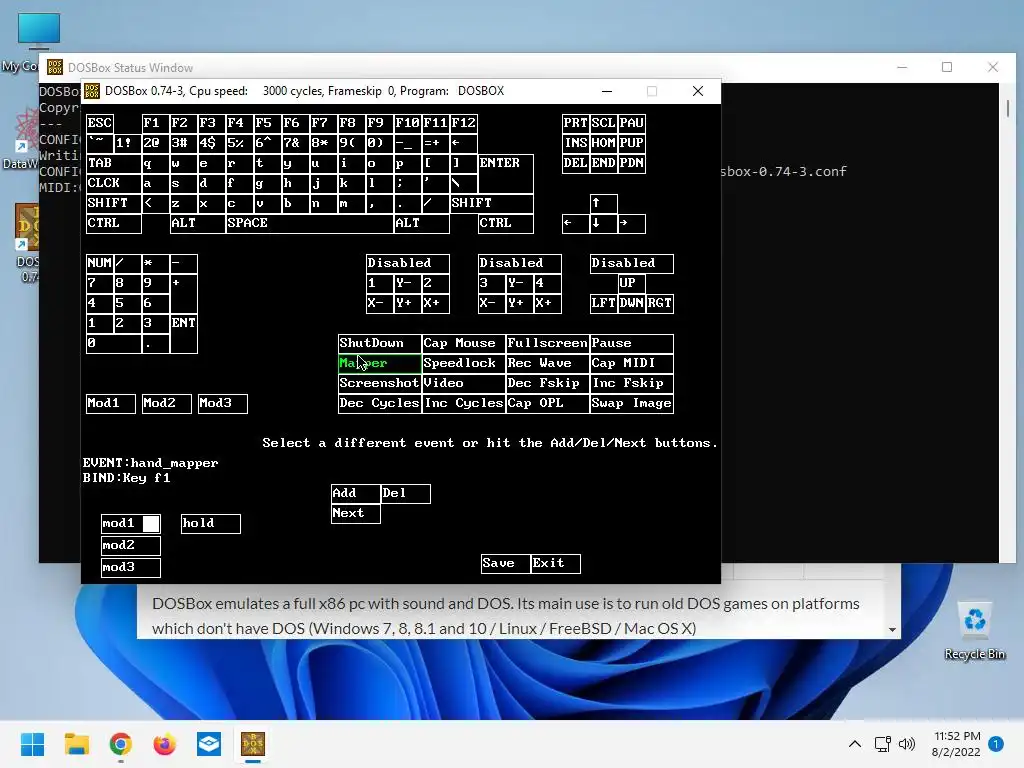This screenshot has height=768, width=1024.
Task: Select the Cap Mouse event
Action: [x=464, y=344]
